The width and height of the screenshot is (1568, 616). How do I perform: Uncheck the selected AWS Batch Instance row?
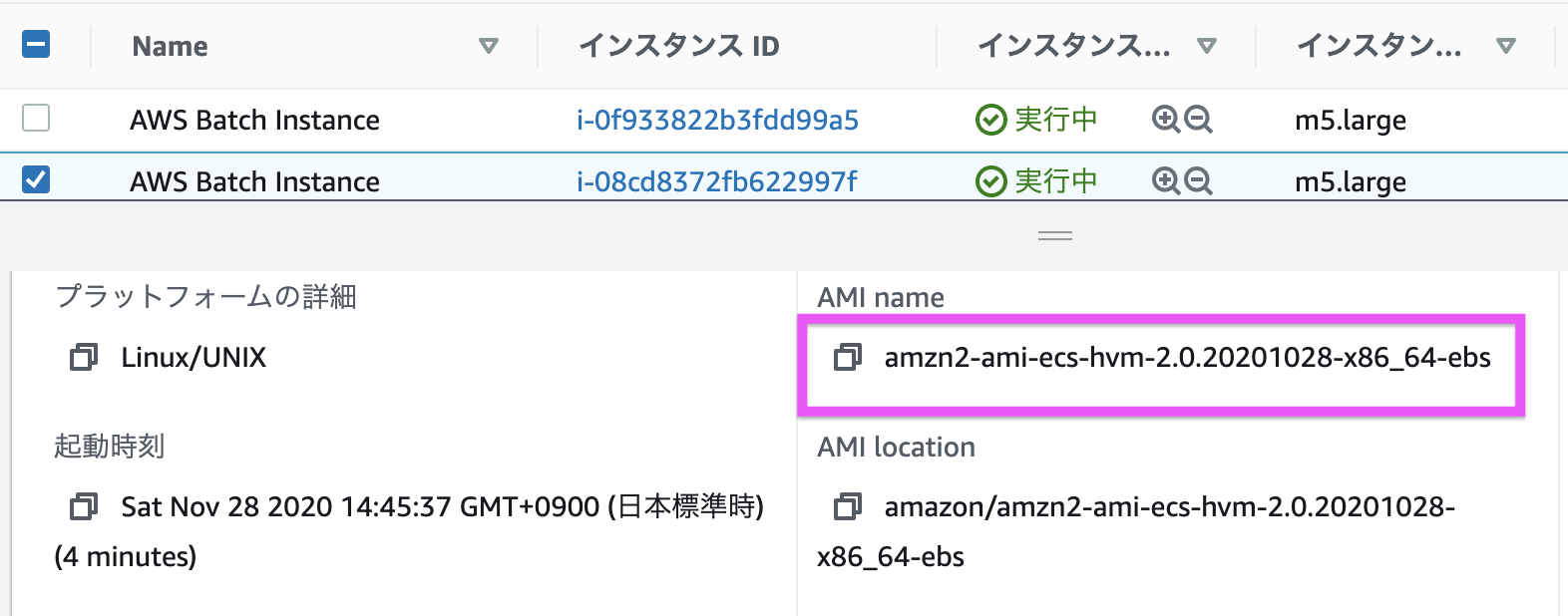pos(36,180)
